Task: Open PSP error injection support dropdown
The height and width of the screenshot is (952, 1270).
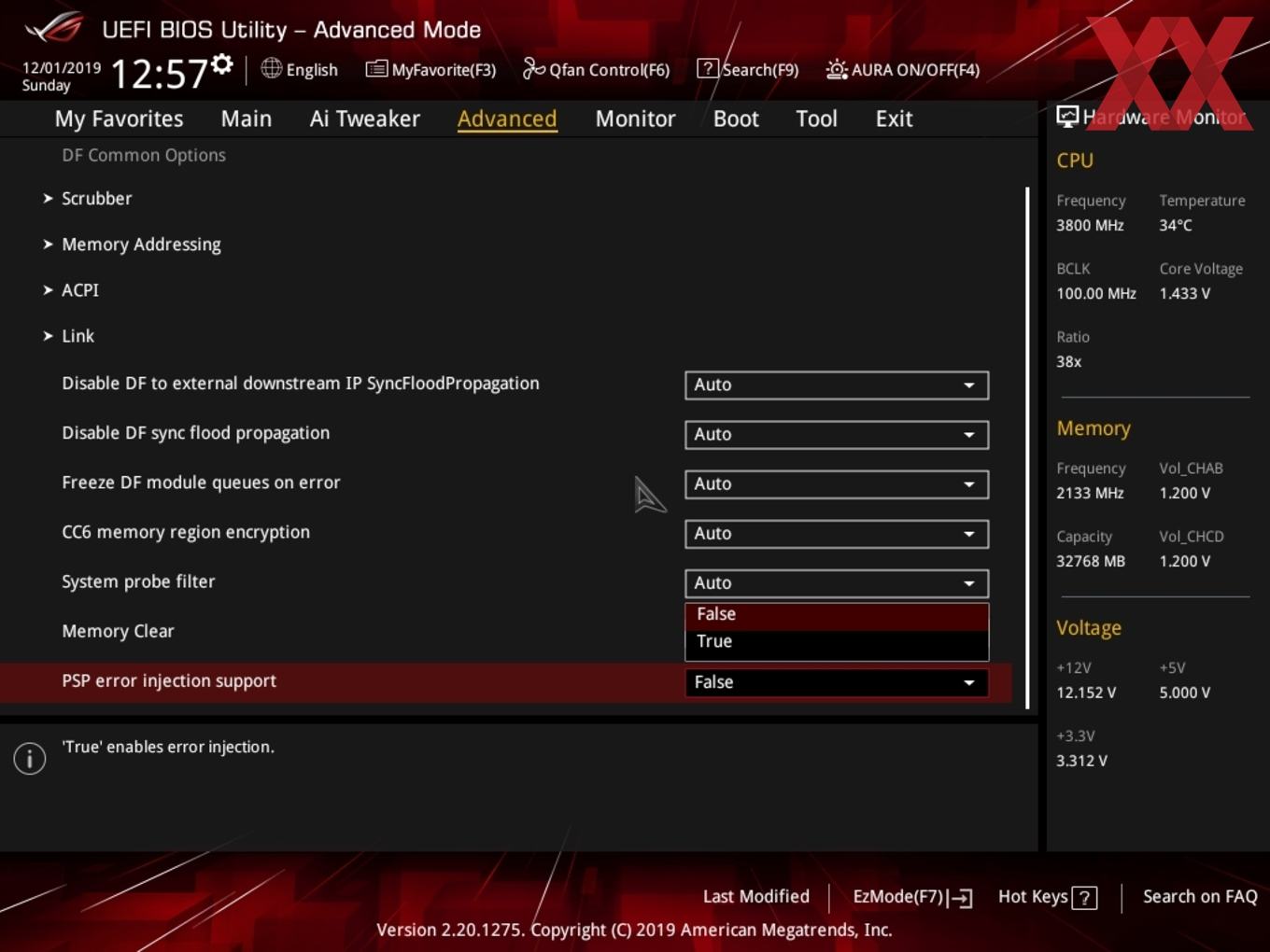Action: [x=837, y=681]
